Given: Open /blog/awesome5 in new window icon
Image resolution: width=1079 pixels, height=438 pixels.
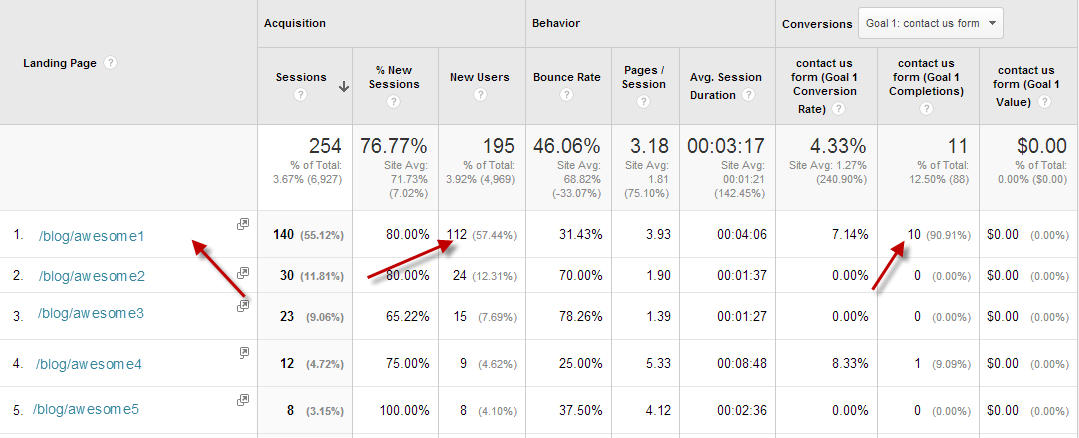Looking at the screenshot, I should click(x=242, y=400).
